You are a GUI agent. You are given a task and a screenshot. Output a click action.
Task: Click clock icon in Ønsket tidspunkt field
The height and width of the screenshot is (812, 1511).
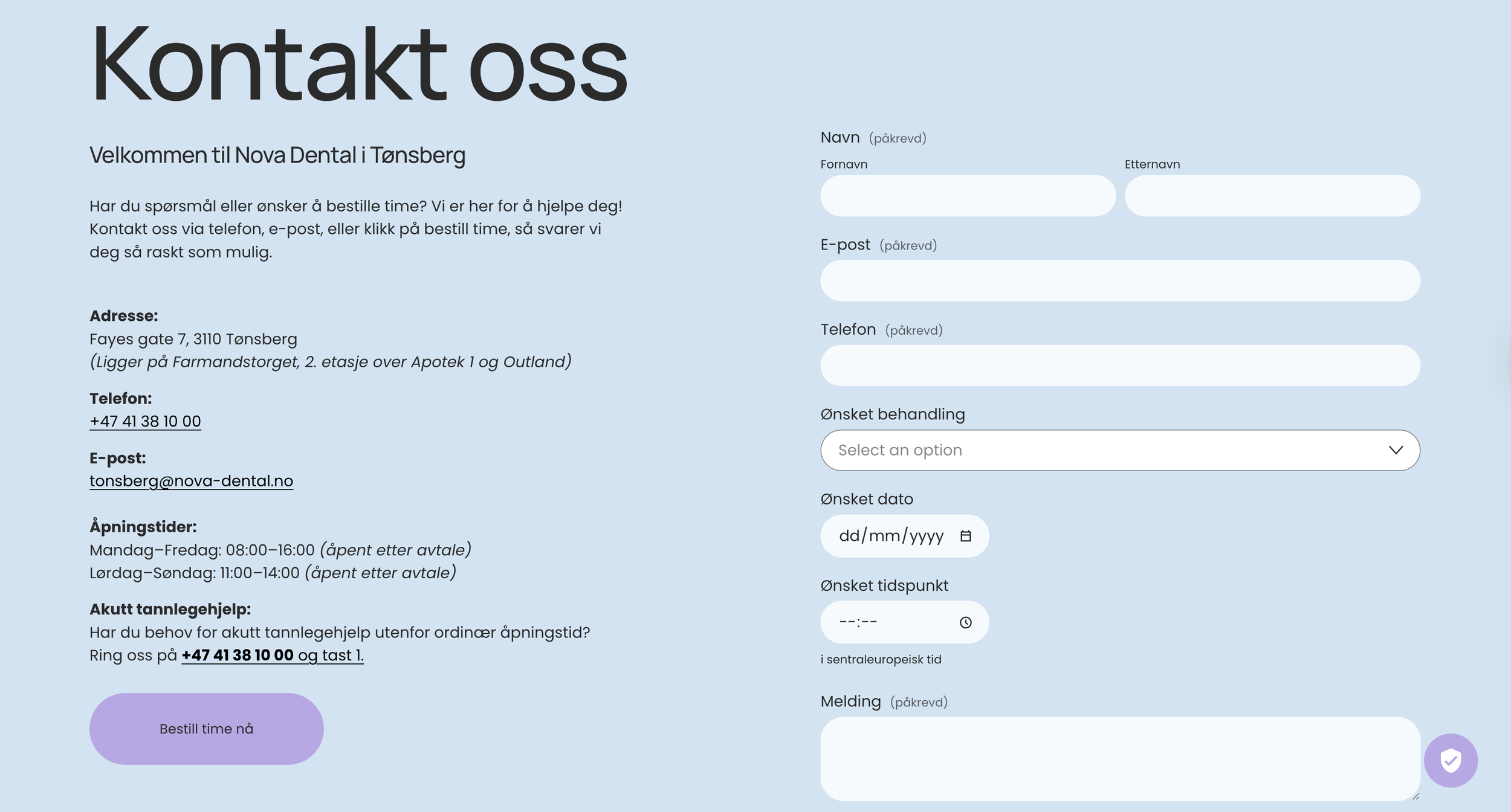(x=965, y=622)
